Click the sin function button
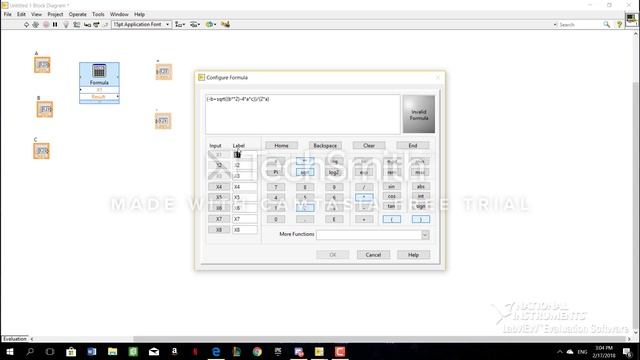This screenshot has height=360, width=640. click(x=391, y=187)
